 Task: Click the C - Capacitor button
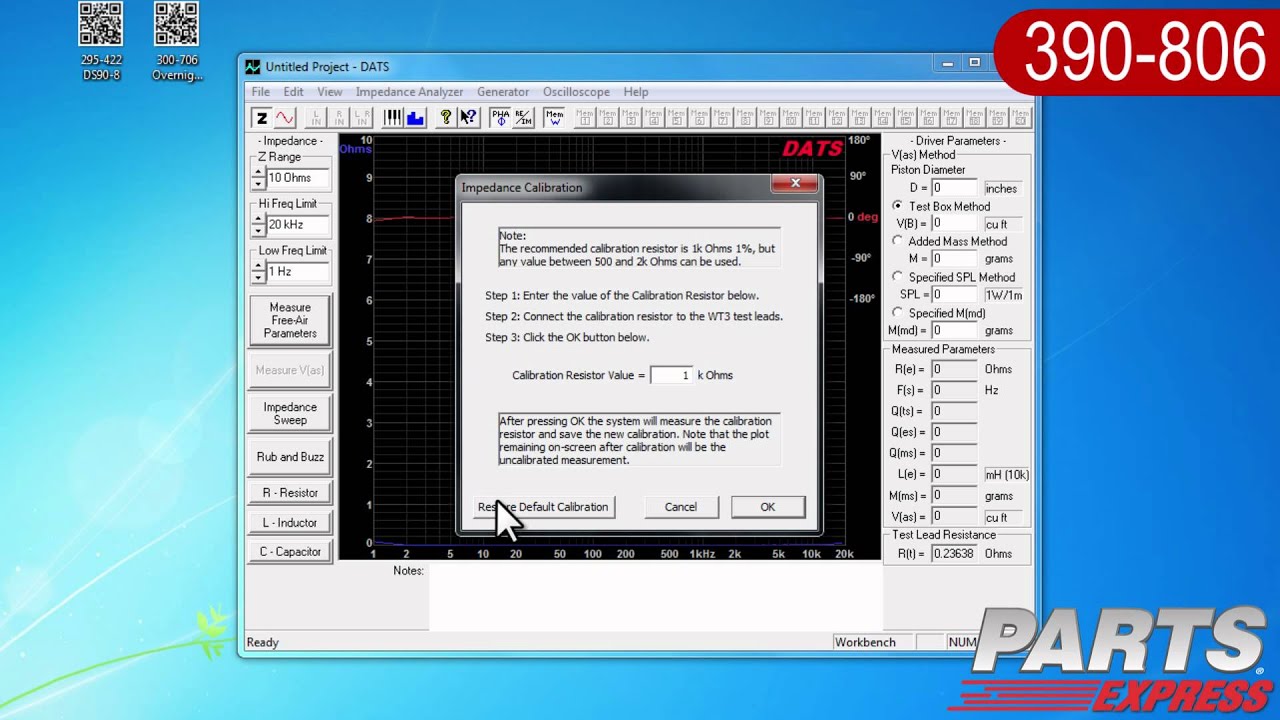coord(290,552)
